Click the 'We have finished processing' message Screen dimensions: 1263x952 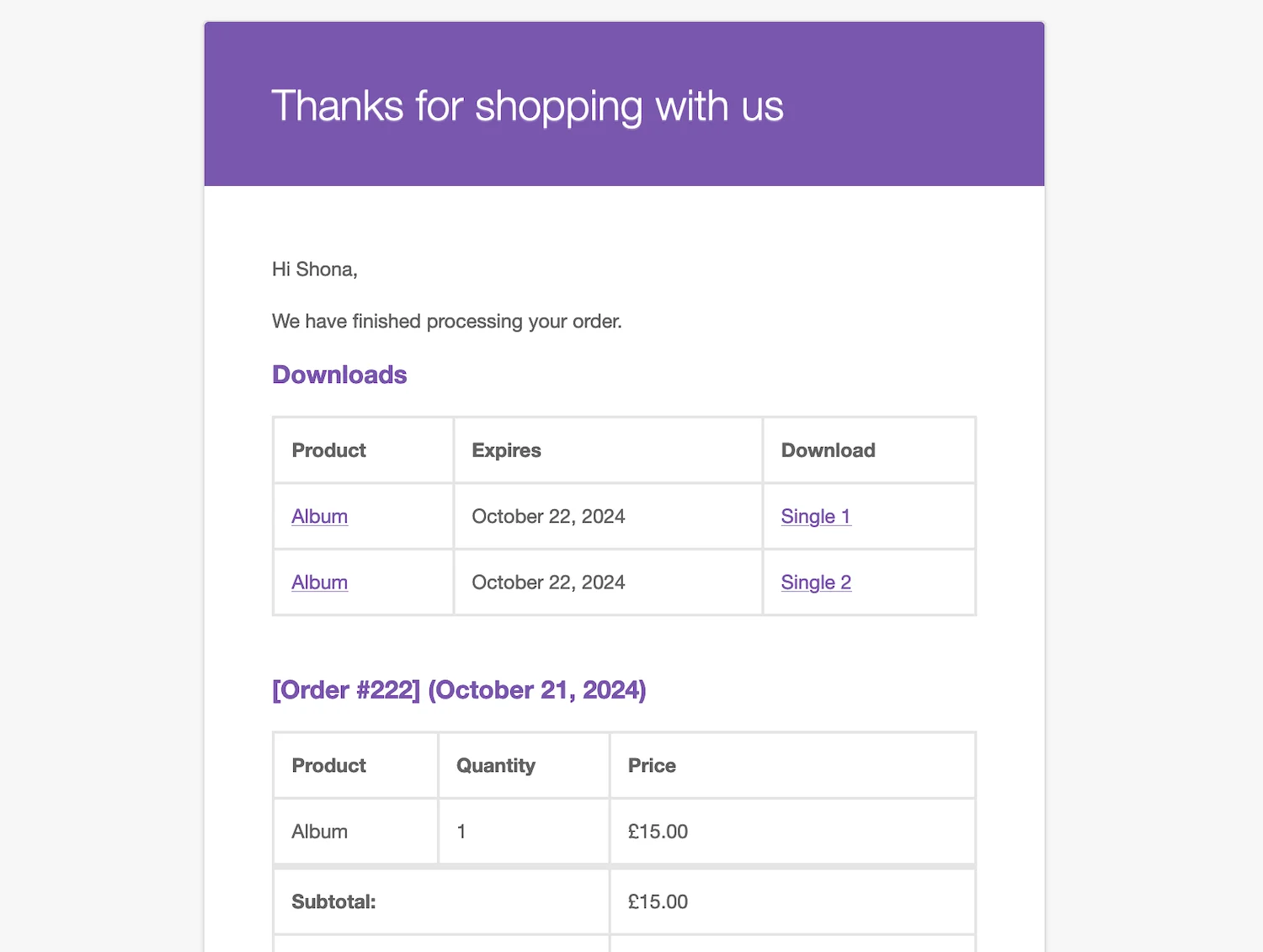tap(446, 322)
